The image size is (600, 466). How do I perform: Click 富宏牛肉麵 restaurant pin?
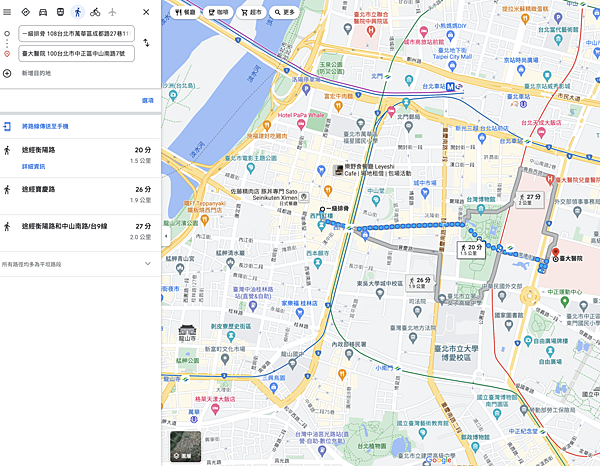click(338, 105)
